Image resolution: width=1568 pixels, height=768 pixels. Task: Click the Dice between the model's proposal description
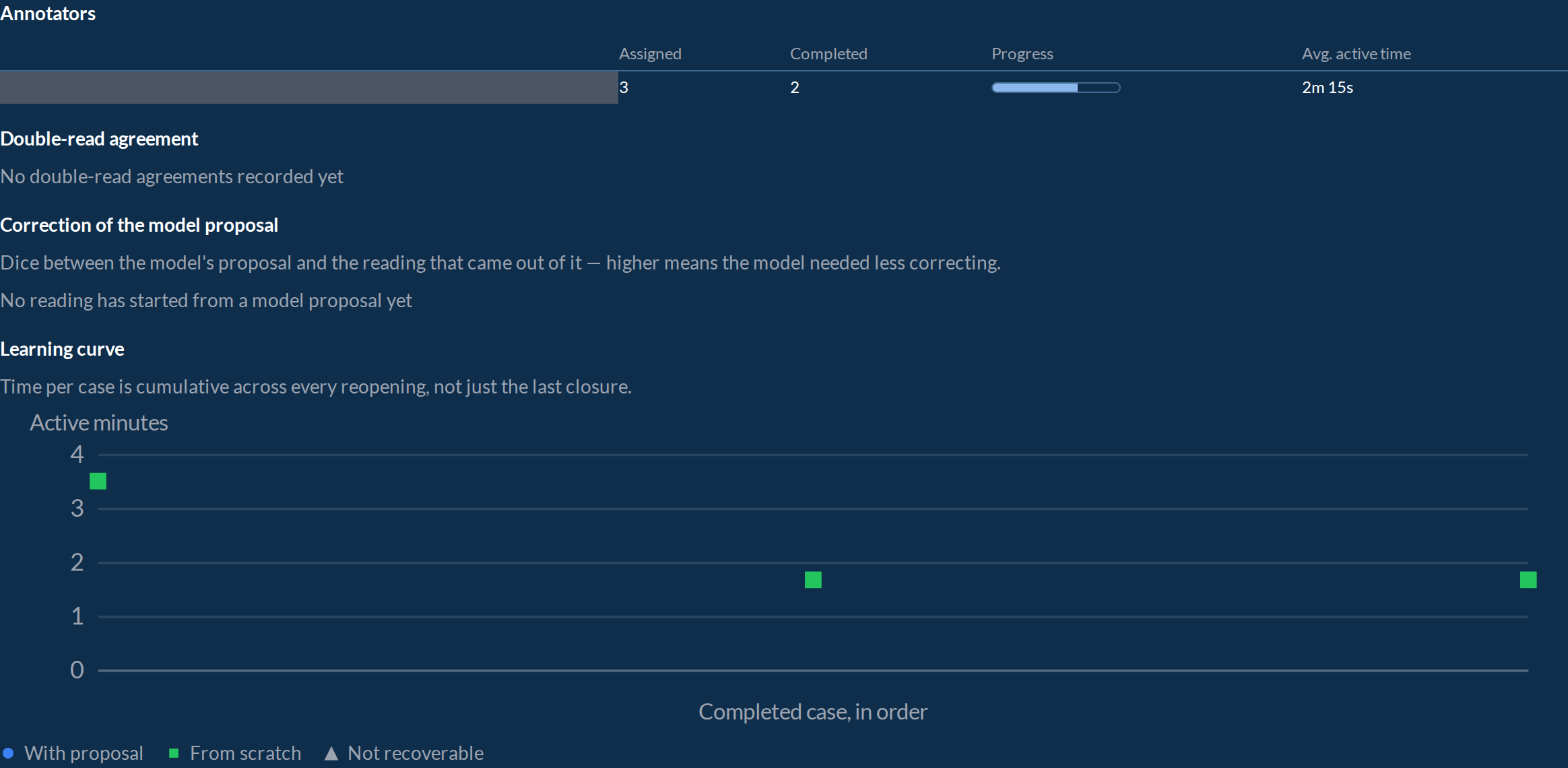pyautogui.click(x=500, y=263)
